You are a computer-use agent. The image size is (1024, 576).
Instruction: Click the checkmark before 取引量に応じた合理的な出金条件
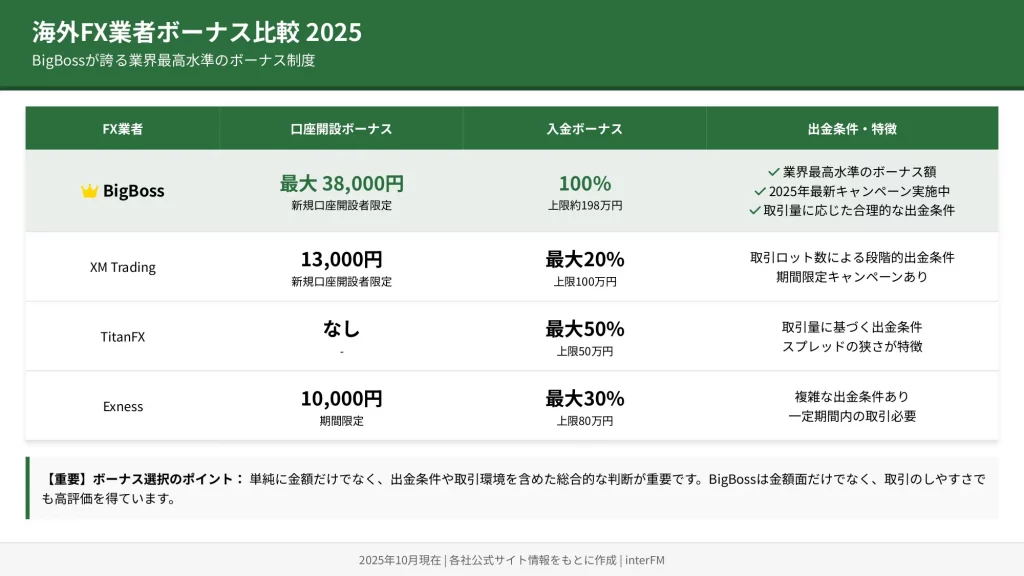[x=755, y=210]
